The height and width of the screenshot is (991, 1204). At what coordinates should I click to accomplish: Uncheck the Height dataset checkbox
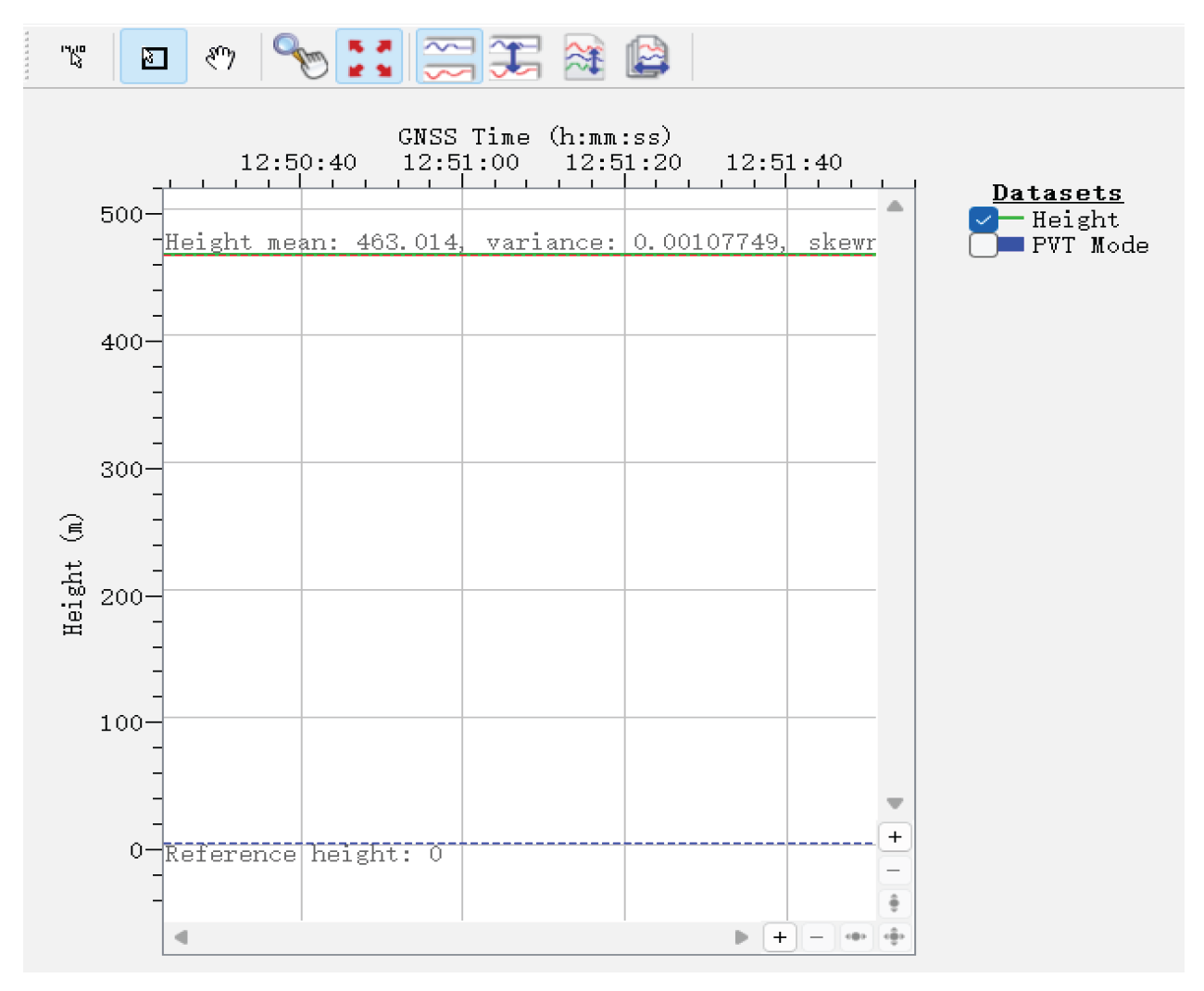983,220
